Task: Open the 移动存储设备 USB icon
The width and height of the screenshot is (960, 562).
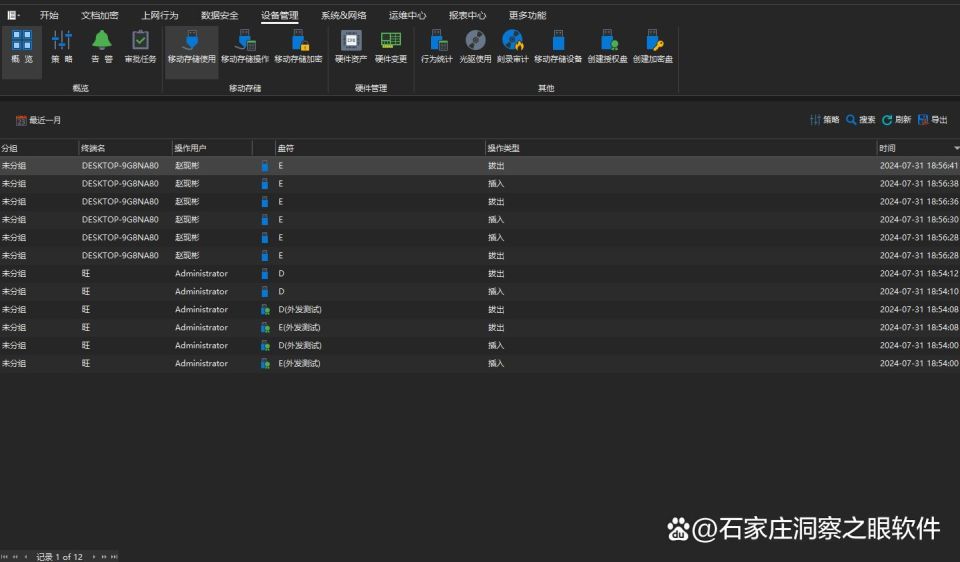Action: pyautogui.click(x=558, y=47)
